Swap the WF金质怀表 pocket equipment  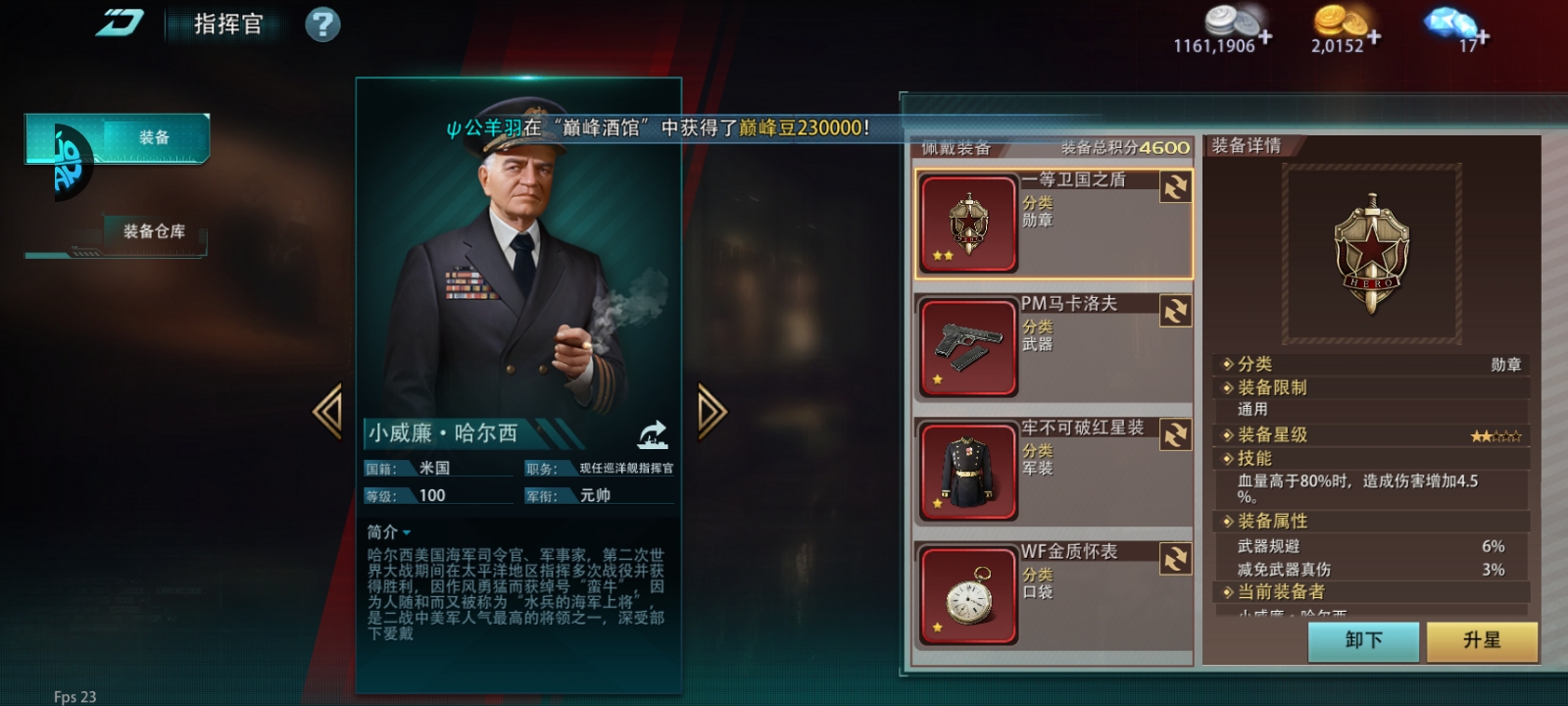pyautogui.click(x=1175, y=559)
